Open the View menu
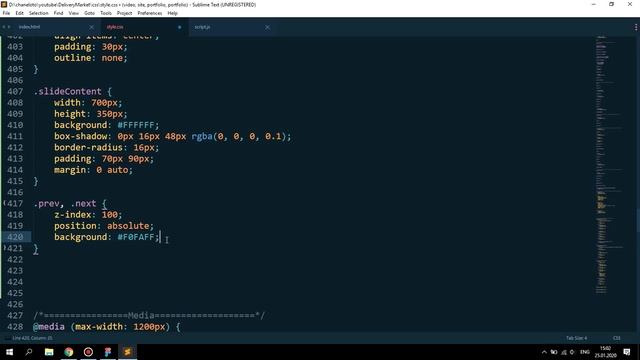 coord(73,13)
